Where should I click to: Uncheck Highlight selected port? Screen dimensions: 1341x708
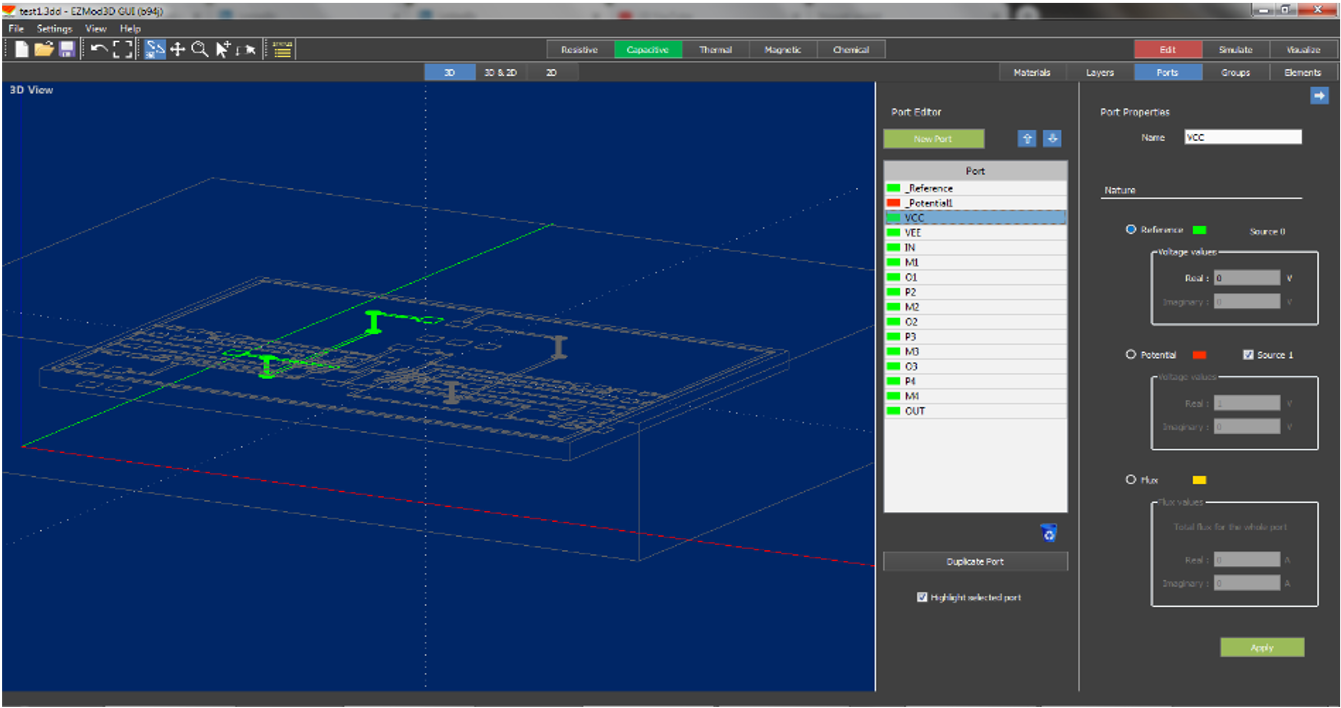[922, 596]
